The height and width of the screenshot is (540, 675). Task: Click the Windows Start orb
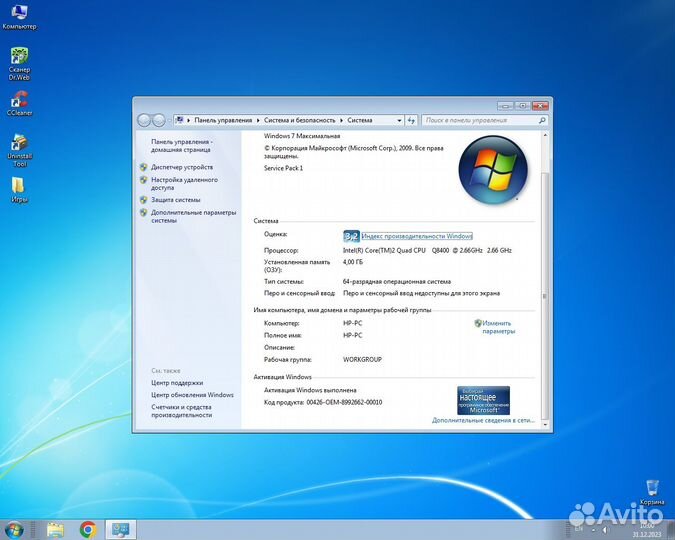[14, 530]
